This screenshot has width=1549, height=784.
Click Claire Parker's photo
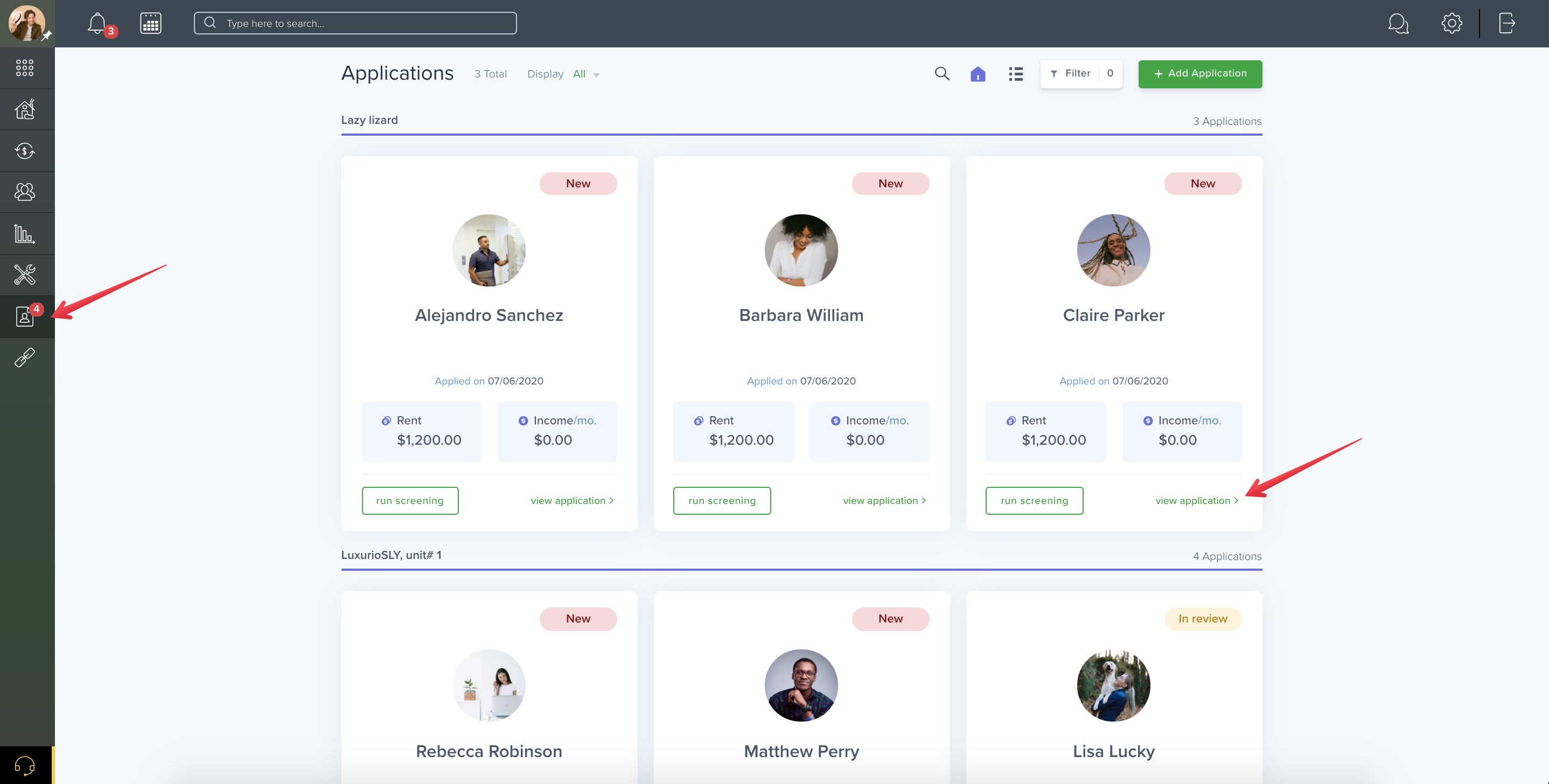coord(1114,250)
